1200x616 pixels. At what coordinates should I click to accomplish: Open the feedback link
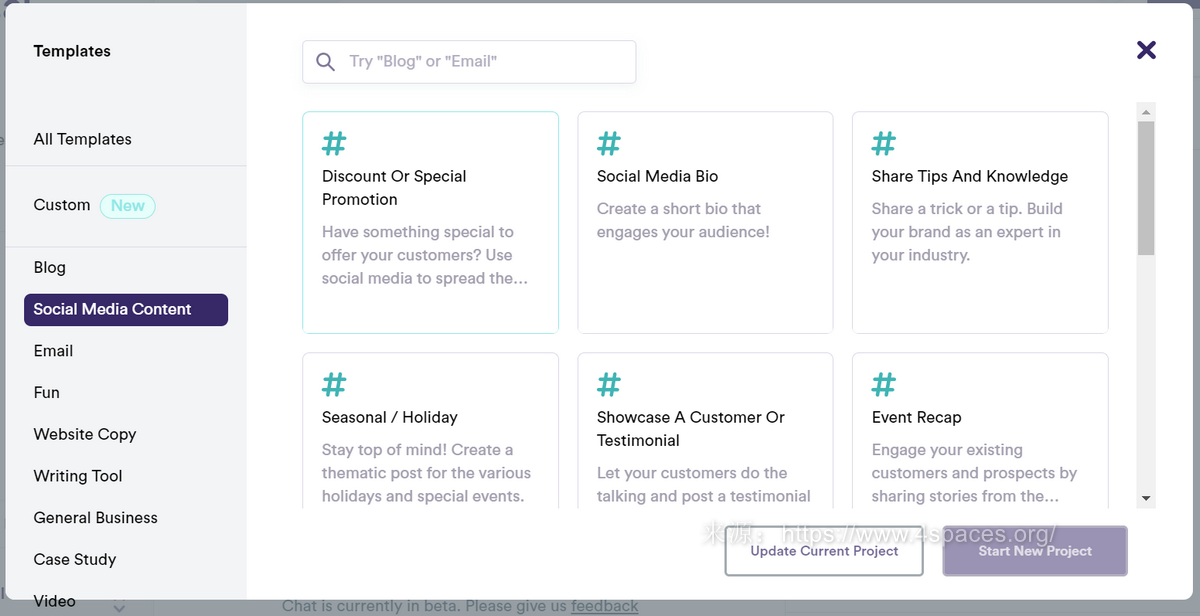click(x=604, y=606)
